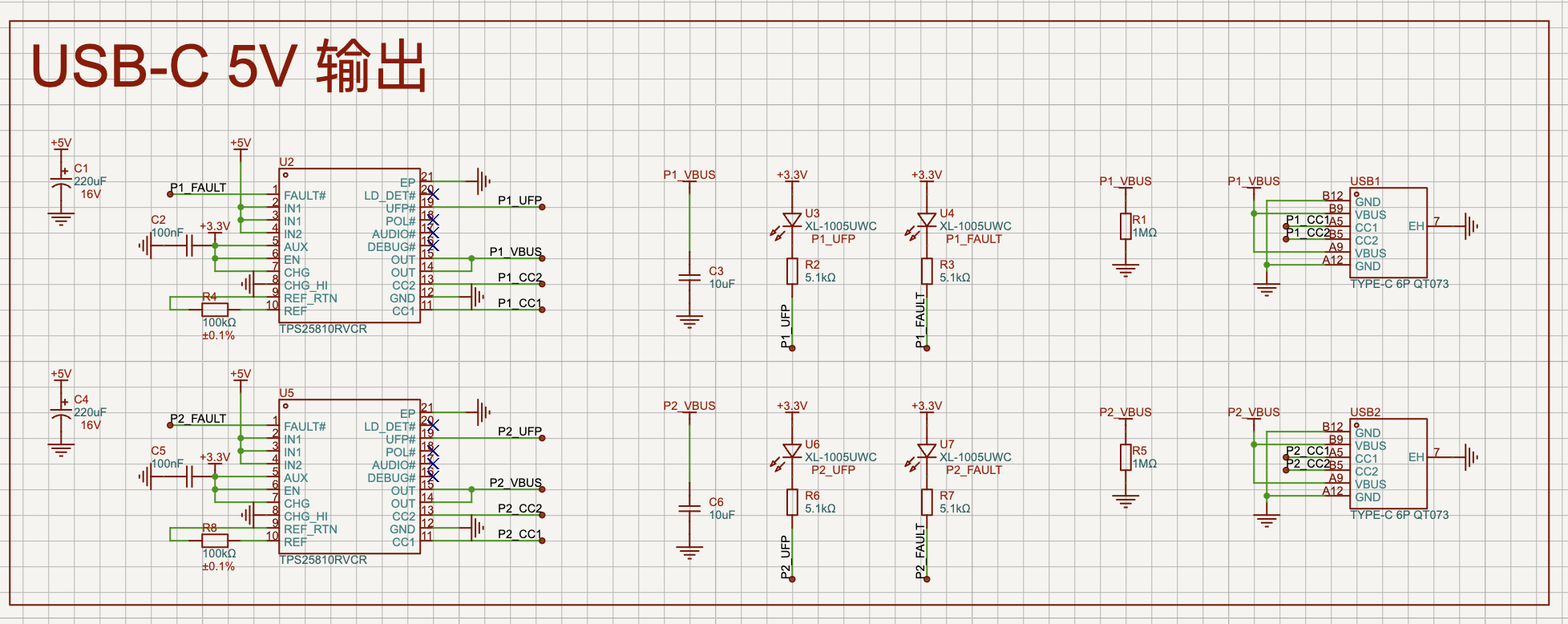Click the ground symbol on USB1 EH pin
The width and height of the screenshot is (1568, 624).
pos(1471,226)
